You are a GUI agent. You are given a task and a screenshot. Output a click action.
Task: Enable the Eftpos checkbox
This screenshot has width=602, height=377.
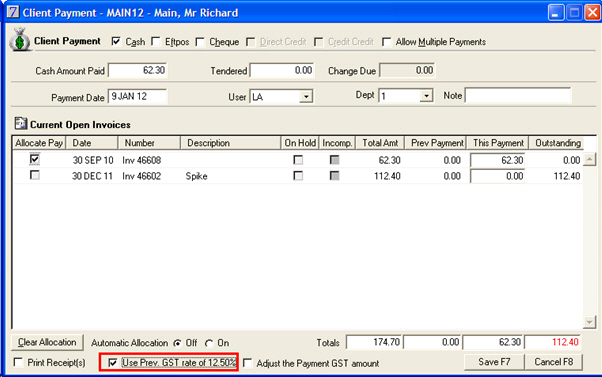click(155, 41)
